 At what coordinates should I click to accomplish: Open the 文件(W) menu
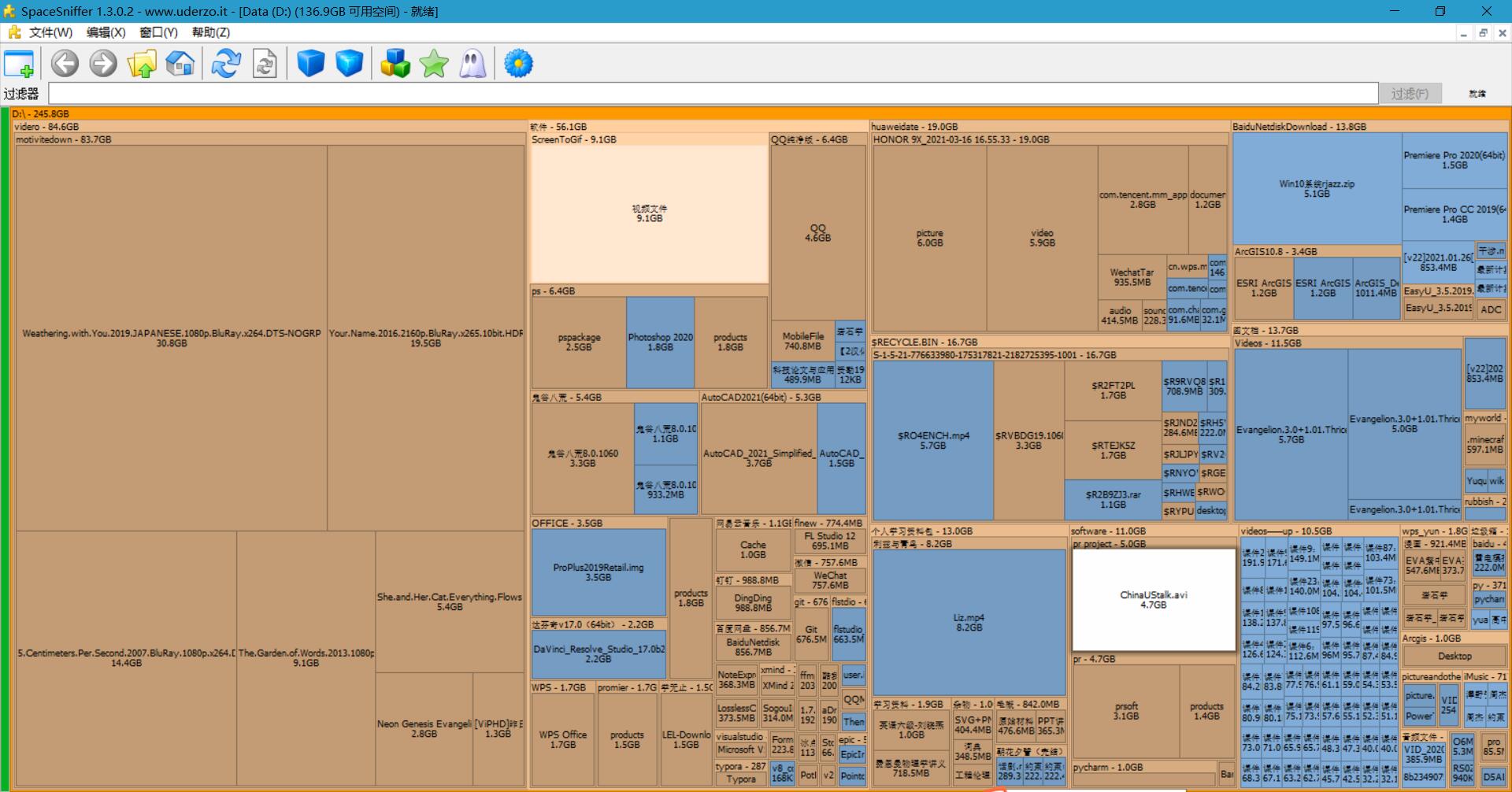click(x=50, y=32)
